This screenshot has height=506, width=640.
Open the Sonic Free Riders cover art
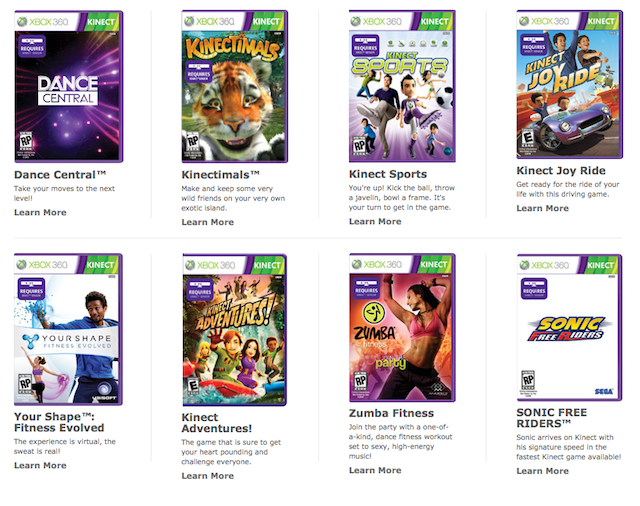tap(569, 328)
